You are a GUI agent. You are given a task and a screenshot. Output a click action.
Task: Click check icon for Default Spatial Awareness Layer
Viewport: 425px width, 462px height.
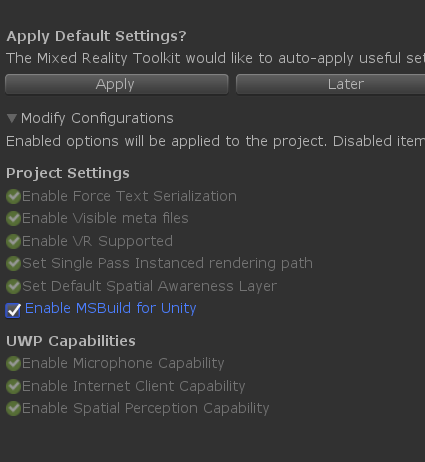coord(14,286)
